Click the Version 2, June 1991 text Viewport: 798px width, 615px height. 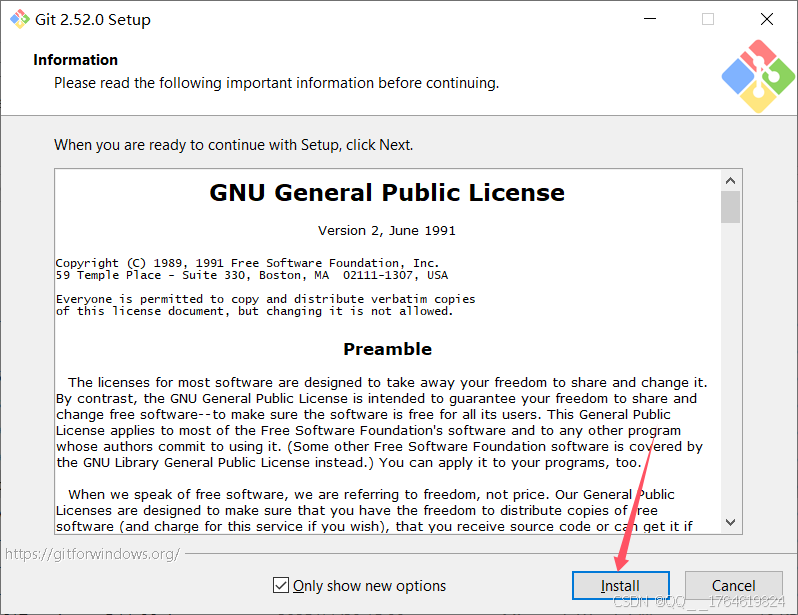[x=387, y=231]
